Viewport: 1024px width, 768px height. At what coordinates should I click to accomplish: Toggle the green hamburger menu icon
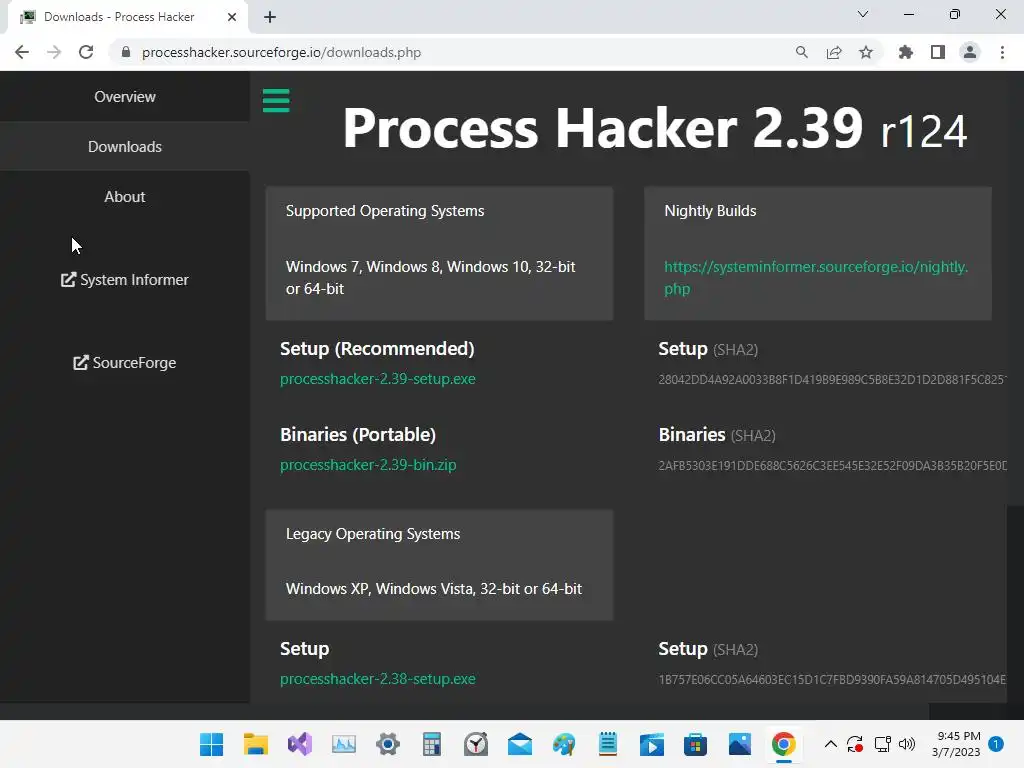click(x=276, y=101)
